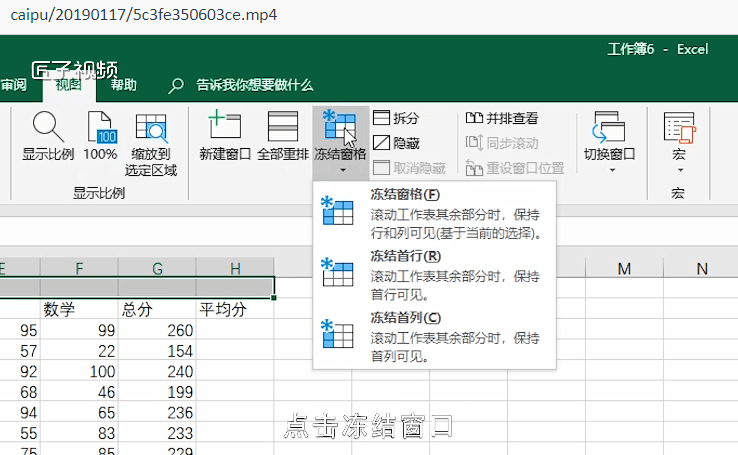The width and height of the screenshot is (738, 455).
Task: Switch to the 帮助 ribbon tab
Action: coord(124,86)
